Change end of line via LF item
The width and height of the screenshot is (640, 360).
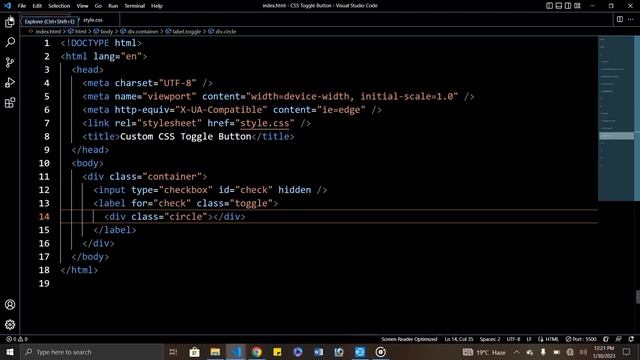click(529, 339)
